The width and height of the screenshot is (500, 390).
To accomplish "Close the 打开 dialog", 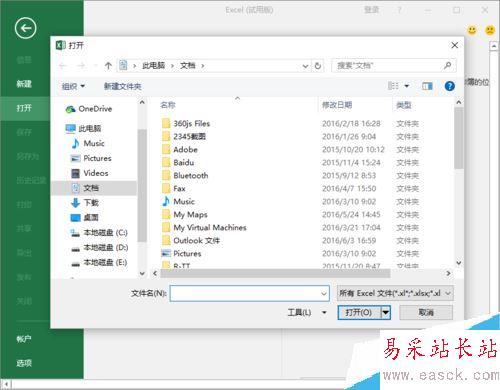I will [455, 45].
